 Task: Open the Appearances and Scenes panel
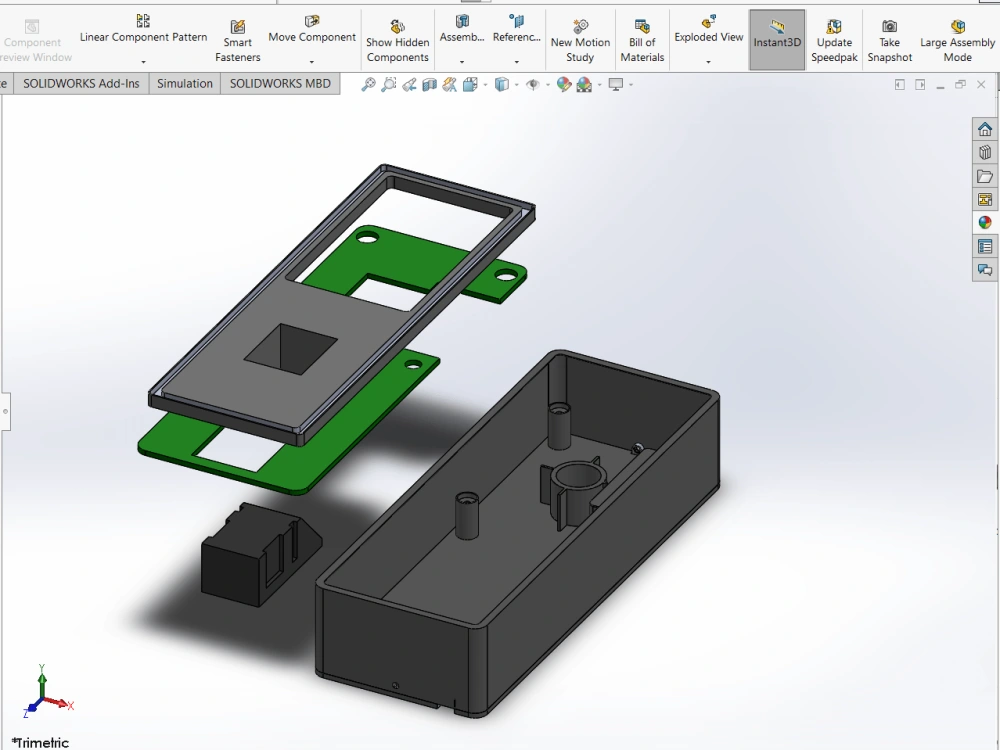point(985,222)
